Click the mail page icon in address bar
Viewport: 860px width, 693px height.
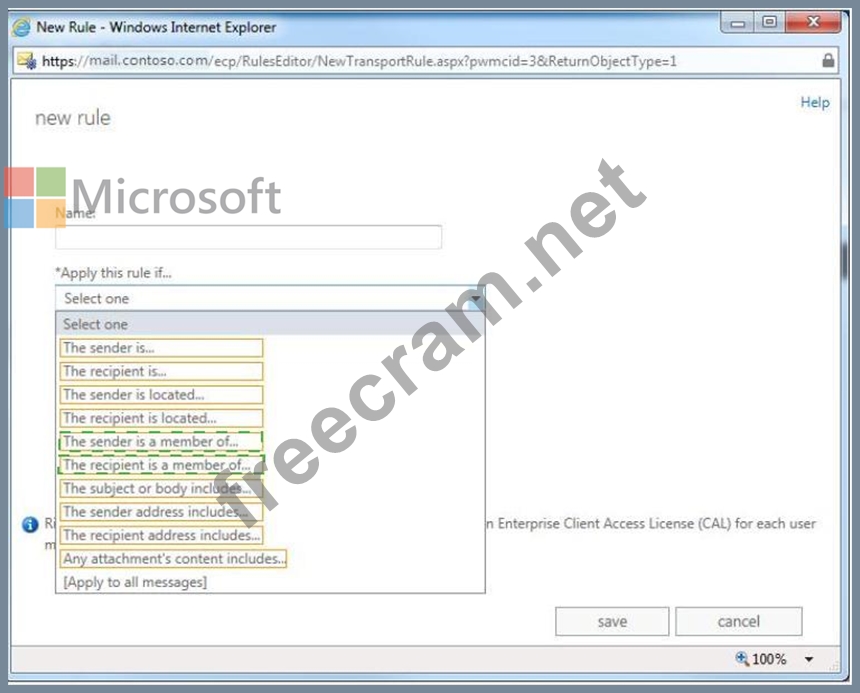click(26, 61)
